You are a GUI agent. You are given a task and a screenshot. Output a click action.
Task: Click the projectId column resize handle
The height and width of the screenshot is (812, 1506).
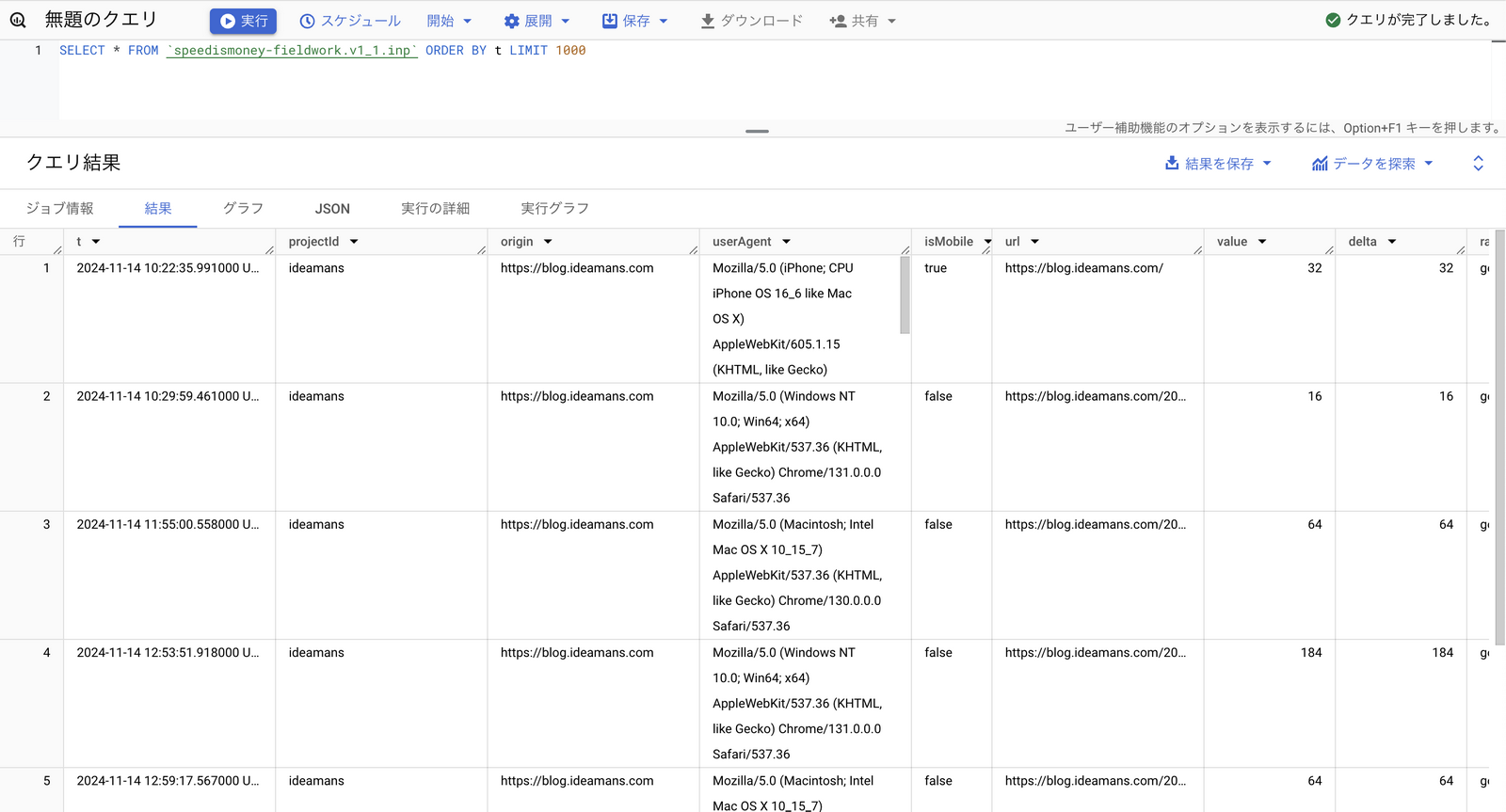pos(482,249)
